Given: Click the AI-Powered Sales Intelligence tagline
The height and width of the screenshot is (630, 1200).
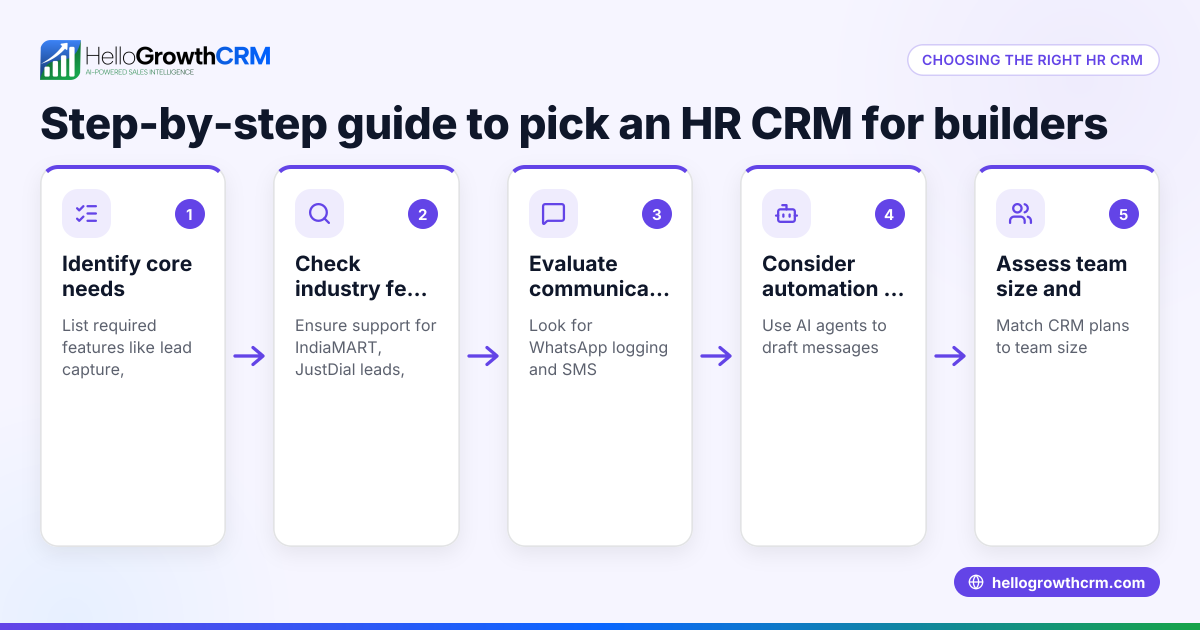Looking at the screenshot, I should coord(140,73).
